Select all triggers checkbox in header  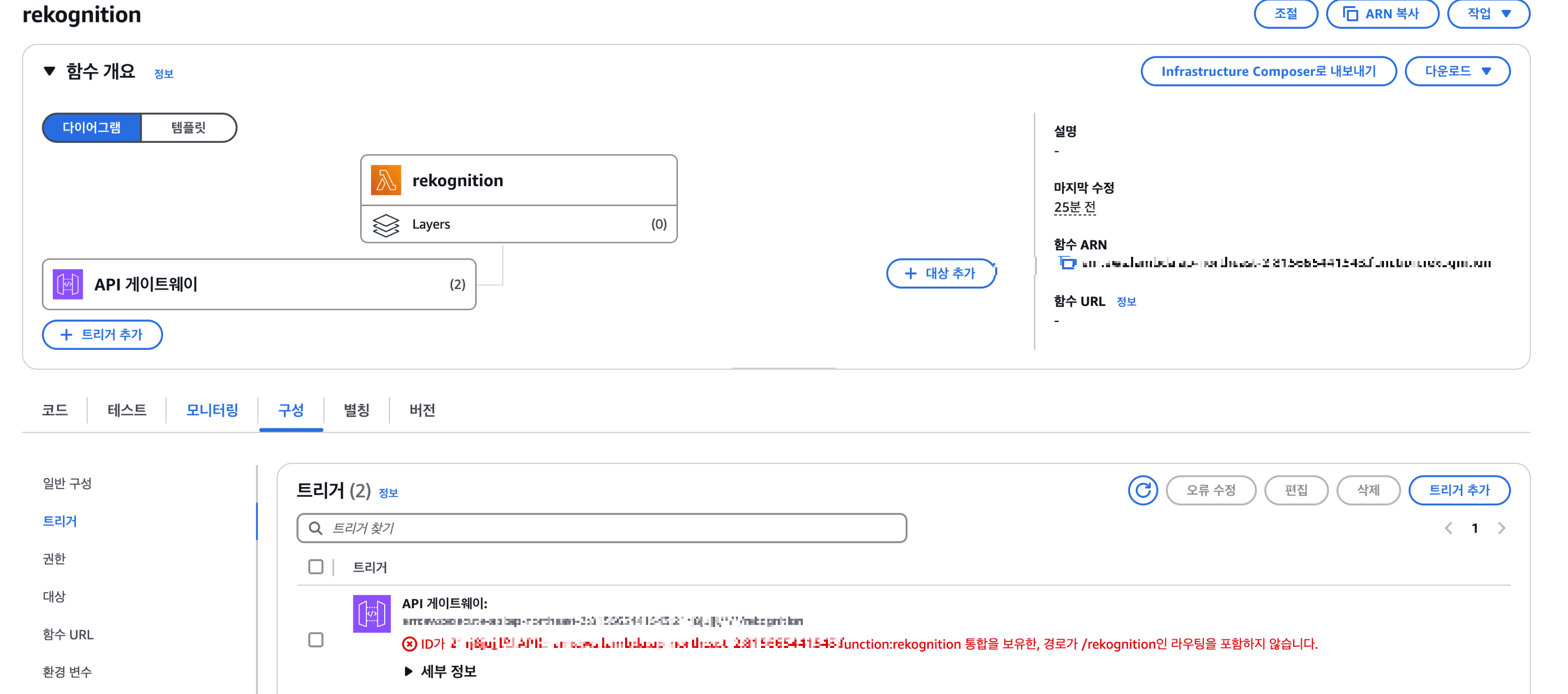click(x=316, y=567)
